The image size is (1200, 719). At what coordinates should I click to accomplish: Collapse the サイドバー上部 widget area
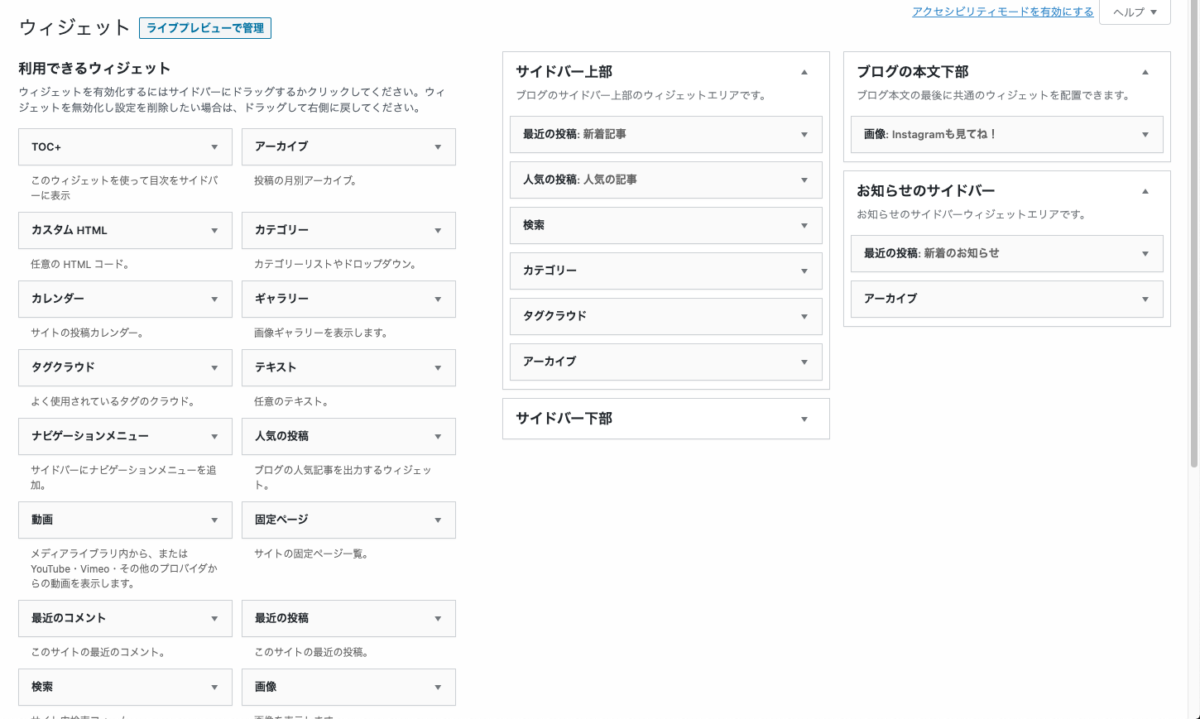click(804, 72)
